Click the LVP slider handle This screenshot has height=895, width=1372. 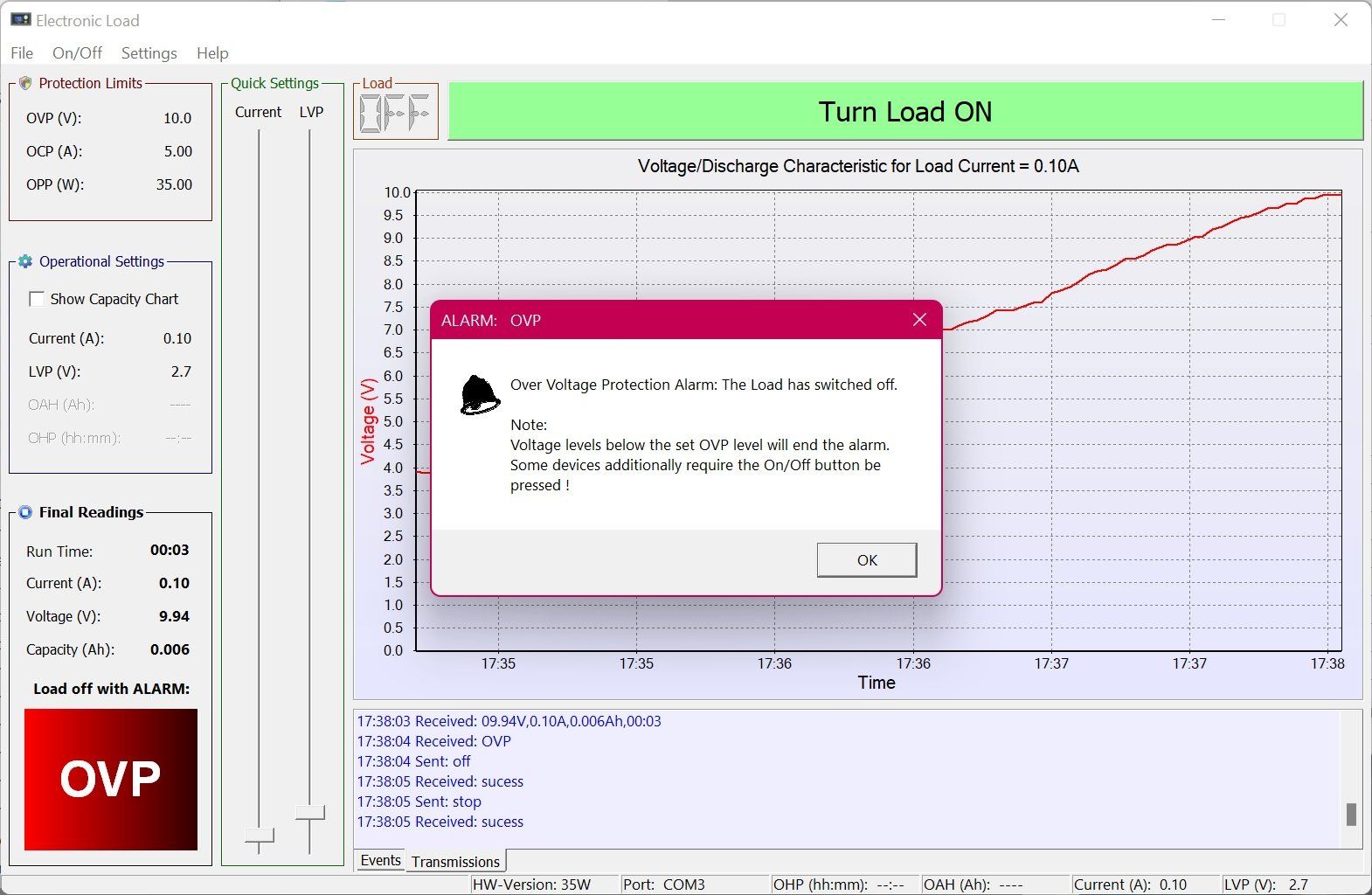click(x=310, y=813)
